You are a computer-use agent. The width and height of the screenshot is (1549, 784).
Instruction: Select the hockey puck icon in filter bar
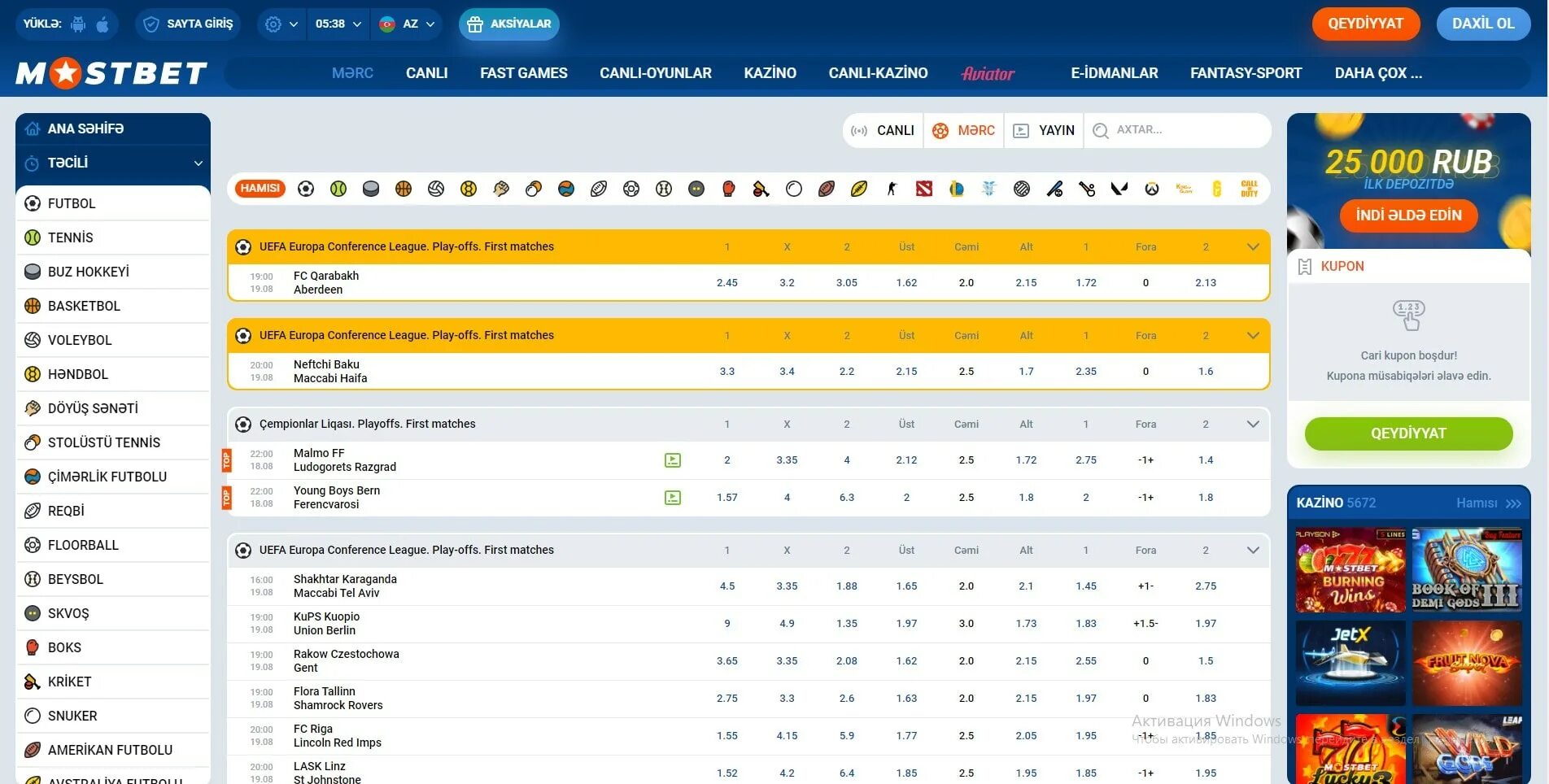371,189
